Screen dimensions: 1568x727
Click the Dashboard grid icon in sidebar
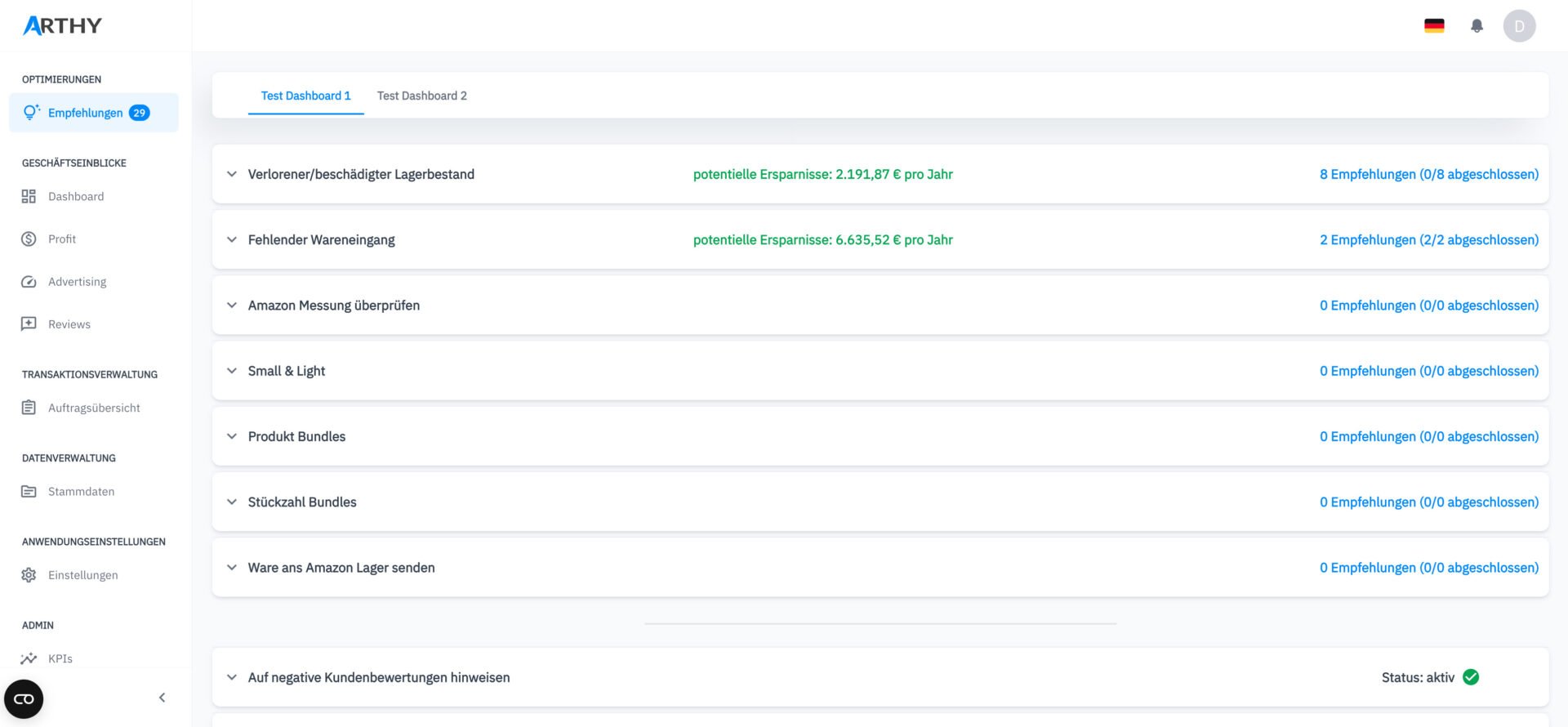coord(29,196)
